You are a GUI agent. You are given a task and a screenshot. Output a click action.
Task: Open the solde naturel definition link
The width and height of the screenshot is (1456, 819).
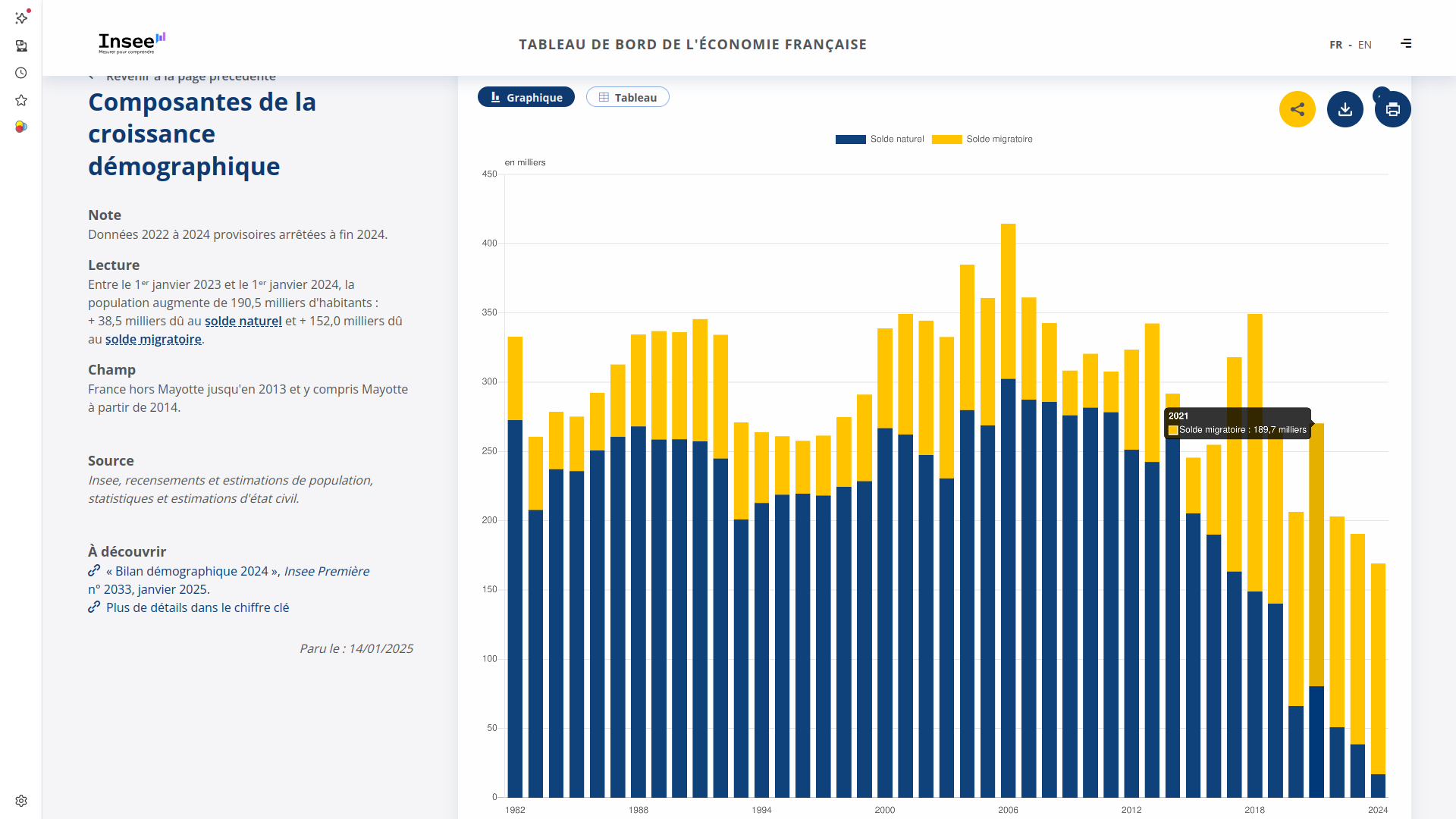point(243,322)
